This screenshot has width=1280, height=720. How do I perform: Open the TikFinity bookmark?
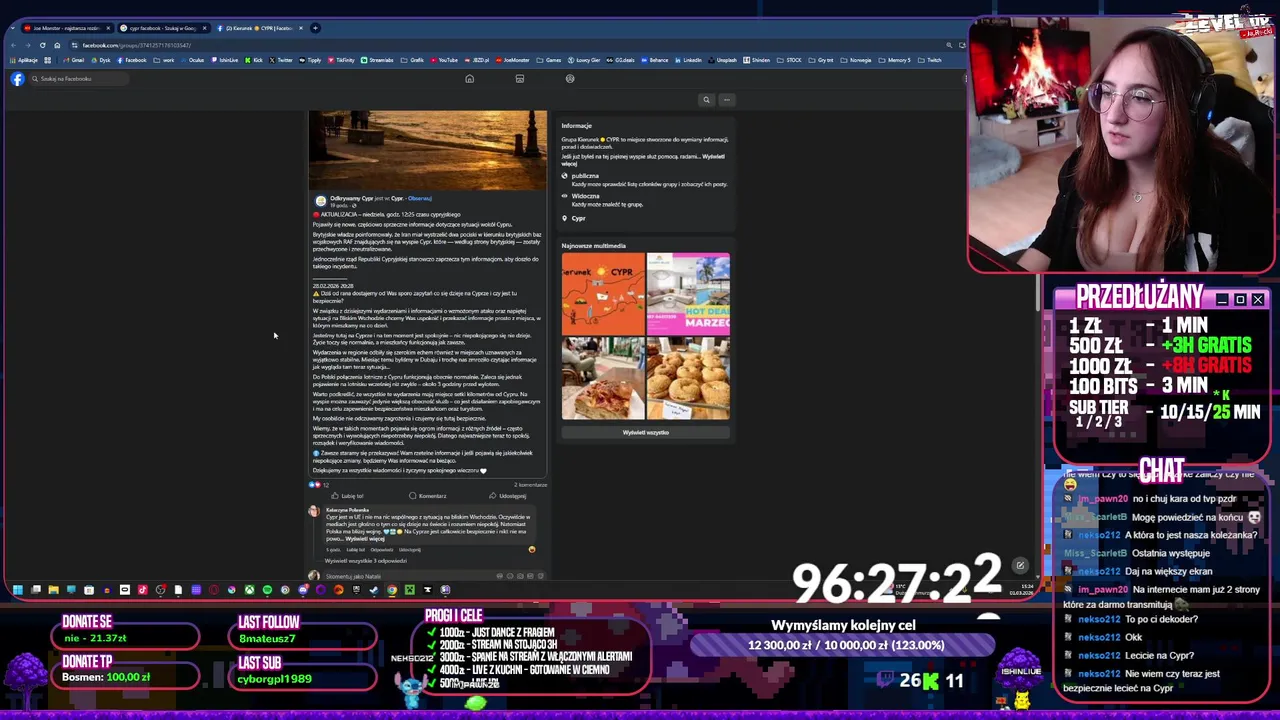(341, 60)
